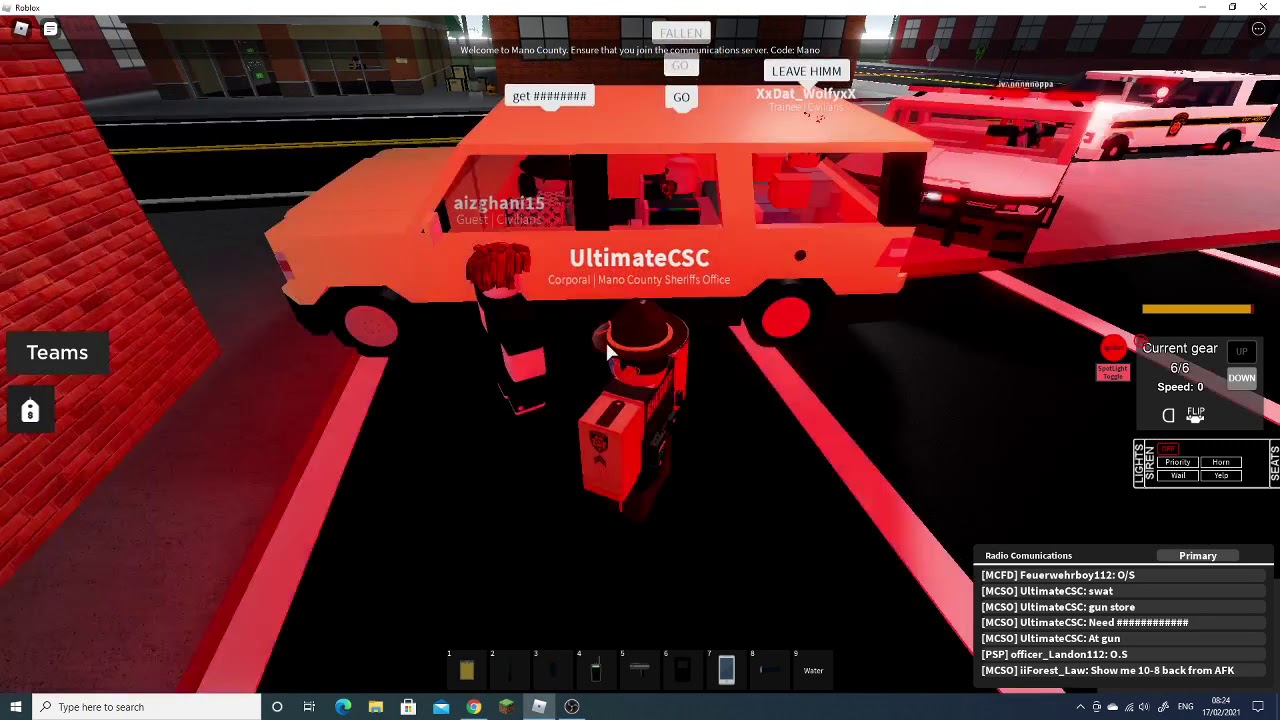Shift gear UP
The image size is (1280, 720).
pyautogui.click(x=1241, y=352)
